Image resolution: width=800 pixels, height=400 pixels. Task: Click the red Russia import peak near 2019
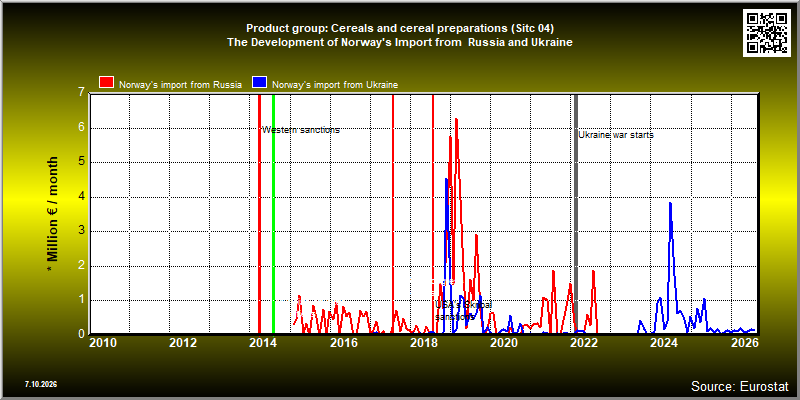pyautogui.click(x=456, y=119)
